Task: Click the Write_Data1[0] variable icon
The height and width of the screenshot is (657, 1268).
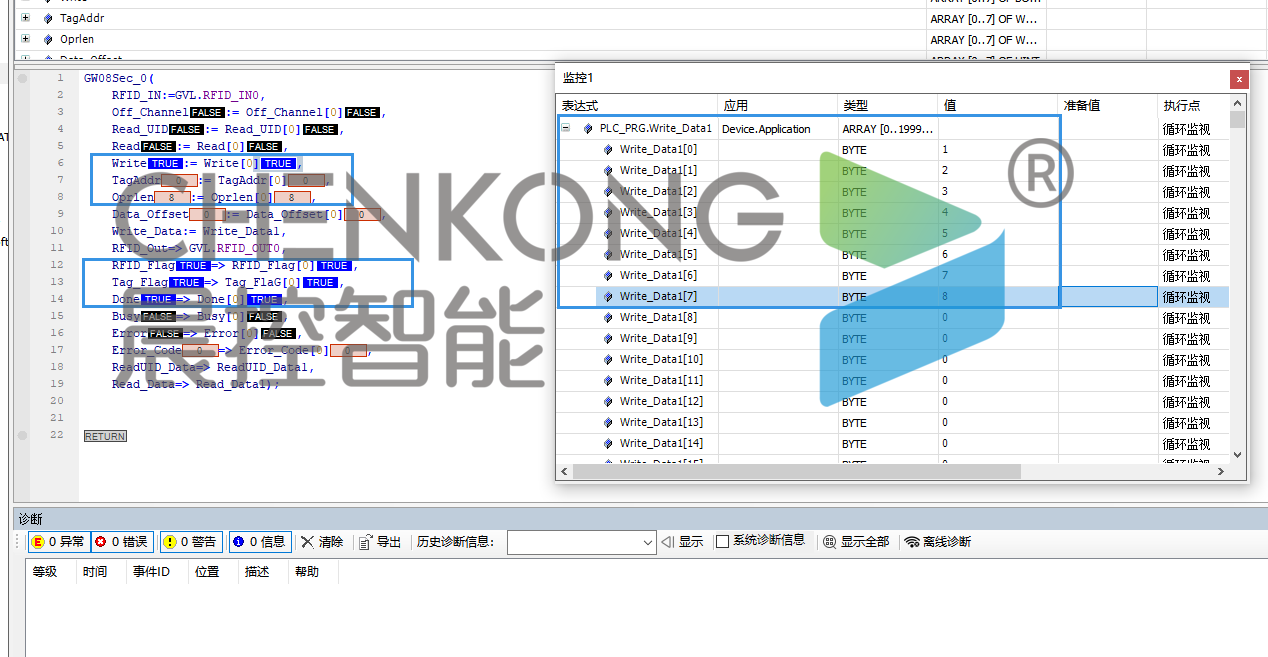Action: pos(608,150)
